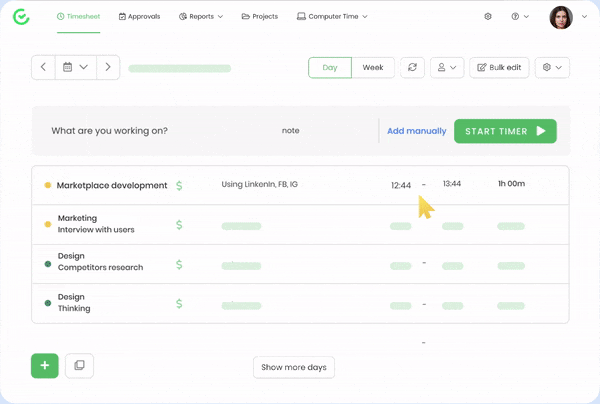The width and height of the screenshot is (600, 404).
Task: Click 'What are you working on?' field
Action: tap(109, 131)
